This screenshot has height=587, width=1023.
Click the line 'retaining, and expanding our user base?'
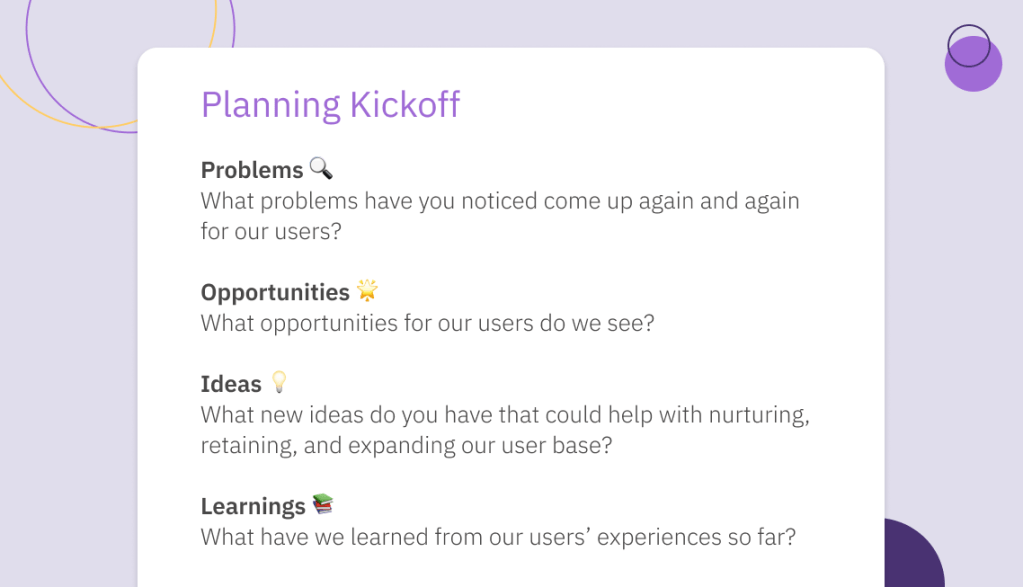[x=406, y=445]
